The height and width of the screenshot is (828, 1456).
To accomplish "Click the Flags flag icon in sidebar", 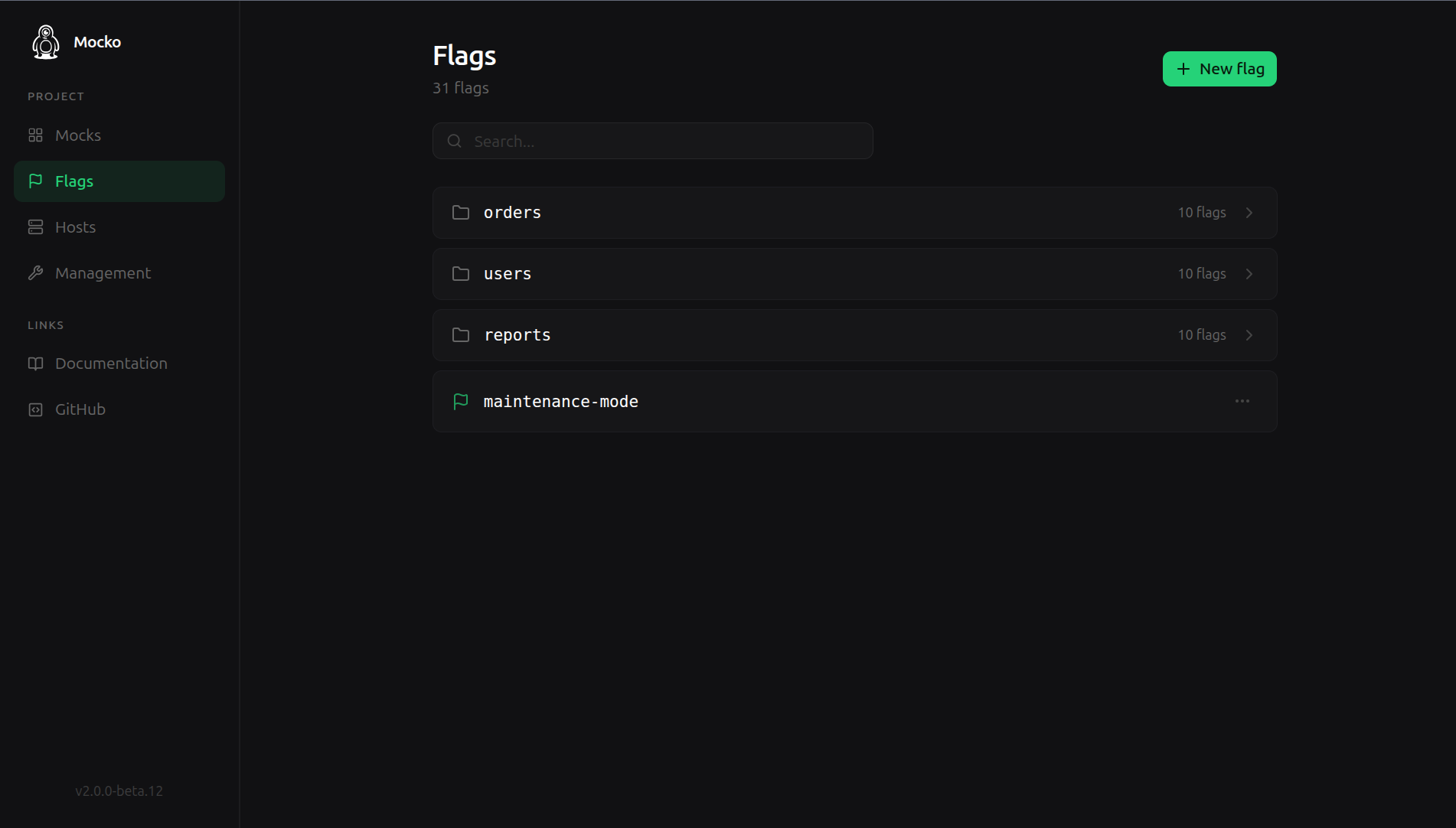I will [x=35, y=181].
